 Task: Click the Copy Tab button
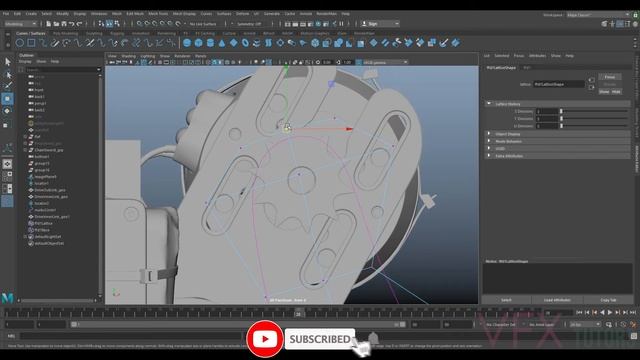608,300
